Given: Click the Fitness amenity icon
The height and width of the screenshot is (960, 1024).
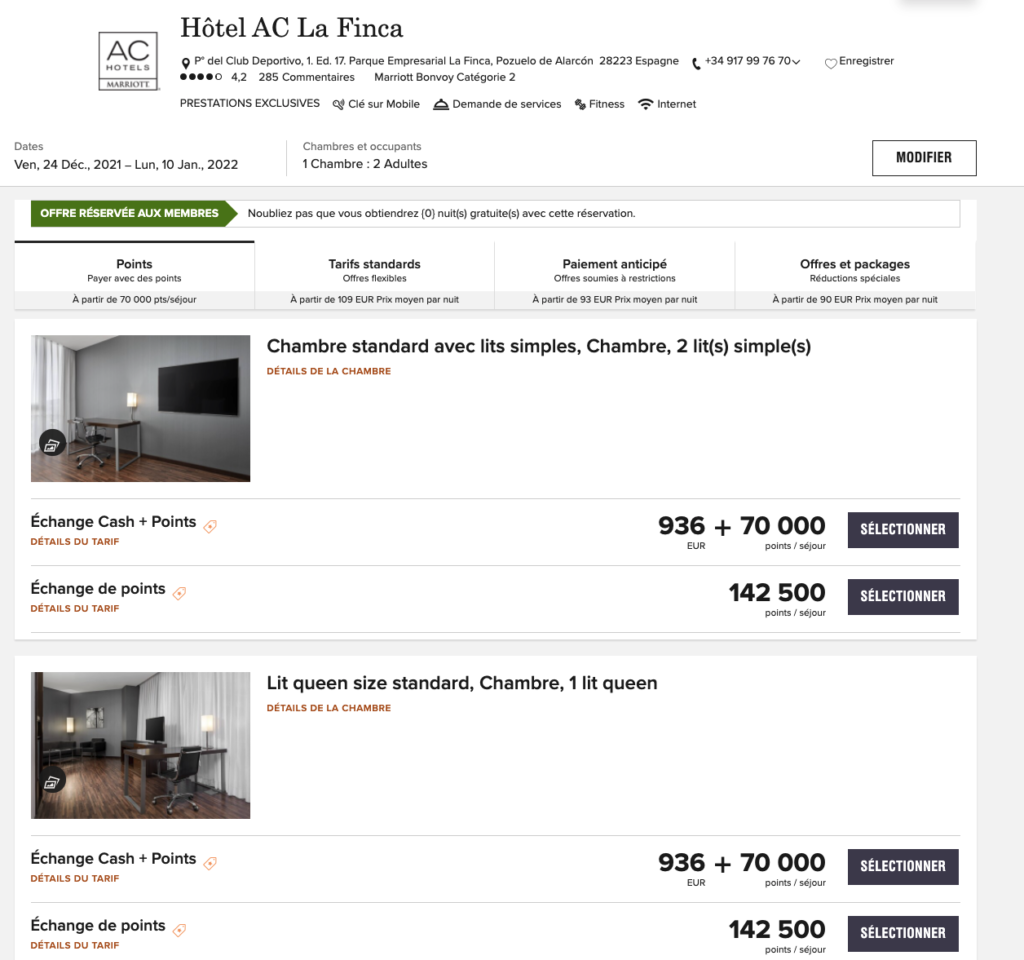Looking at the screenshot, I should pos(580,105).
